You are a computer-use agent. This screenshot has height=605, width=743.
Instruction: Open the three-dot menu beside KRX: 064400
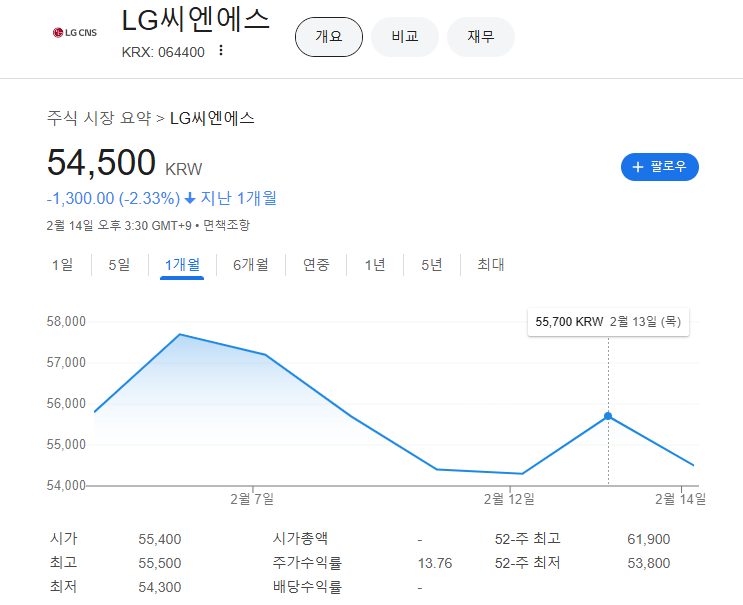(221, 50)
